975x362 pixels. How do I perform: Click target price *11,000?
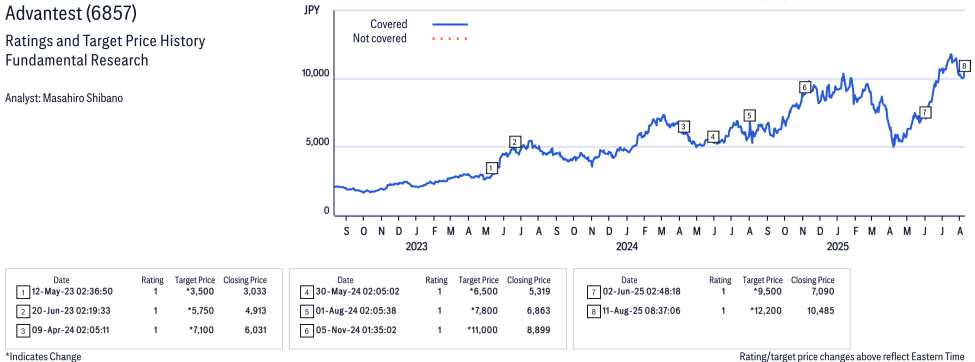pos(483,330)
